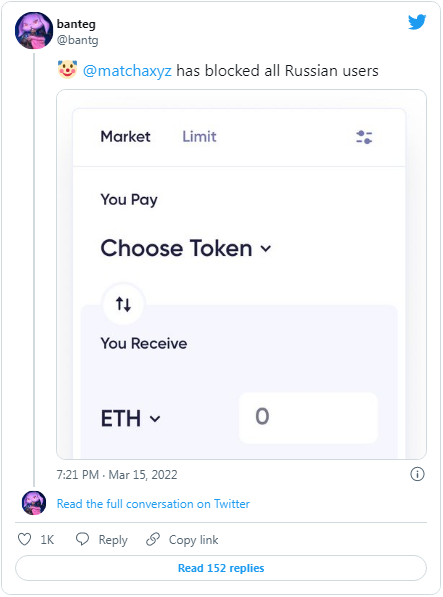Open the tweet info circle icon
Viewport: 443px width, 597px height.
point(417,474)
